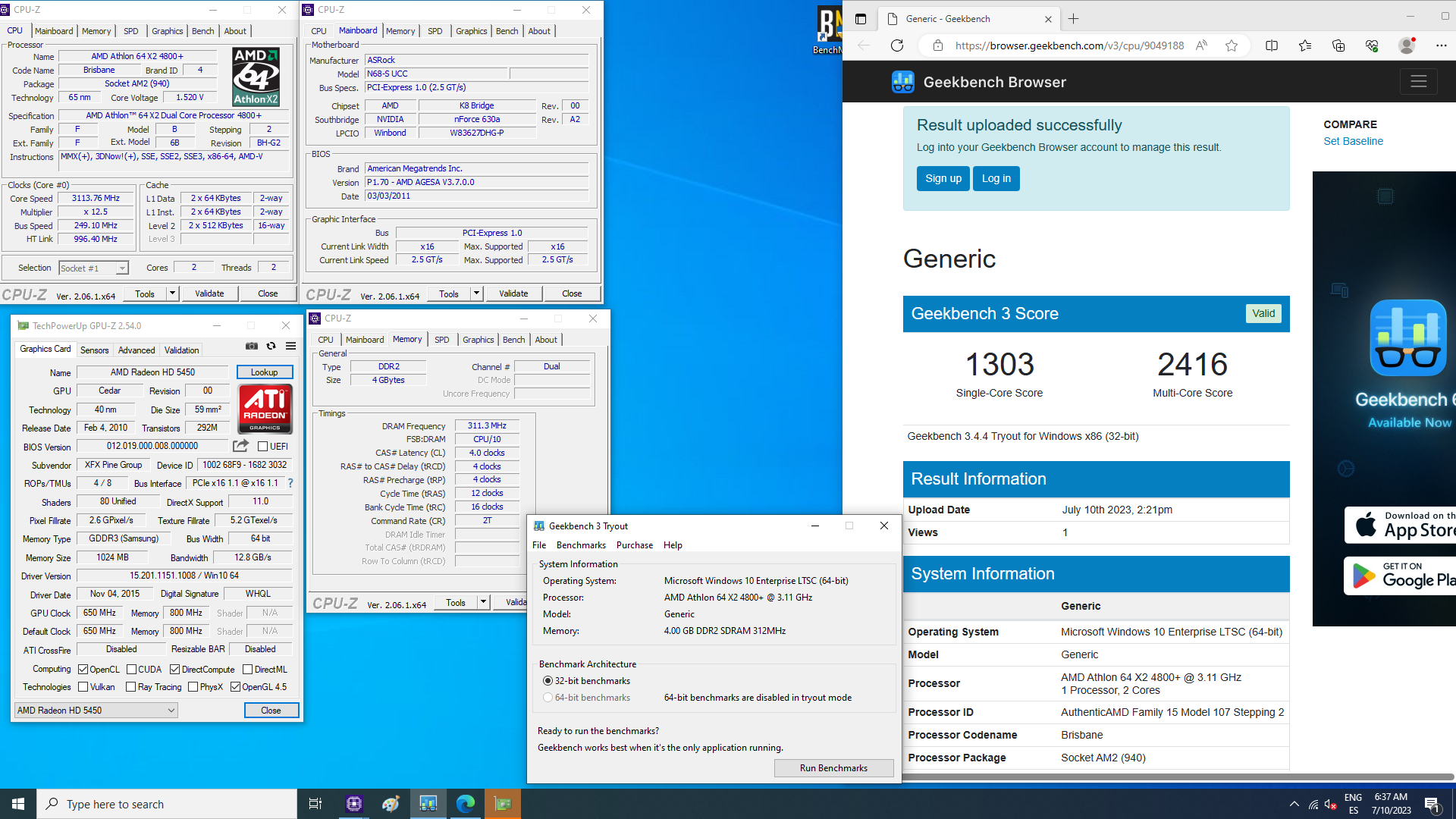Open the Validation tab in GPU-Z
This screenshot has width=1456, height=819.
click(x=182, y=350)
